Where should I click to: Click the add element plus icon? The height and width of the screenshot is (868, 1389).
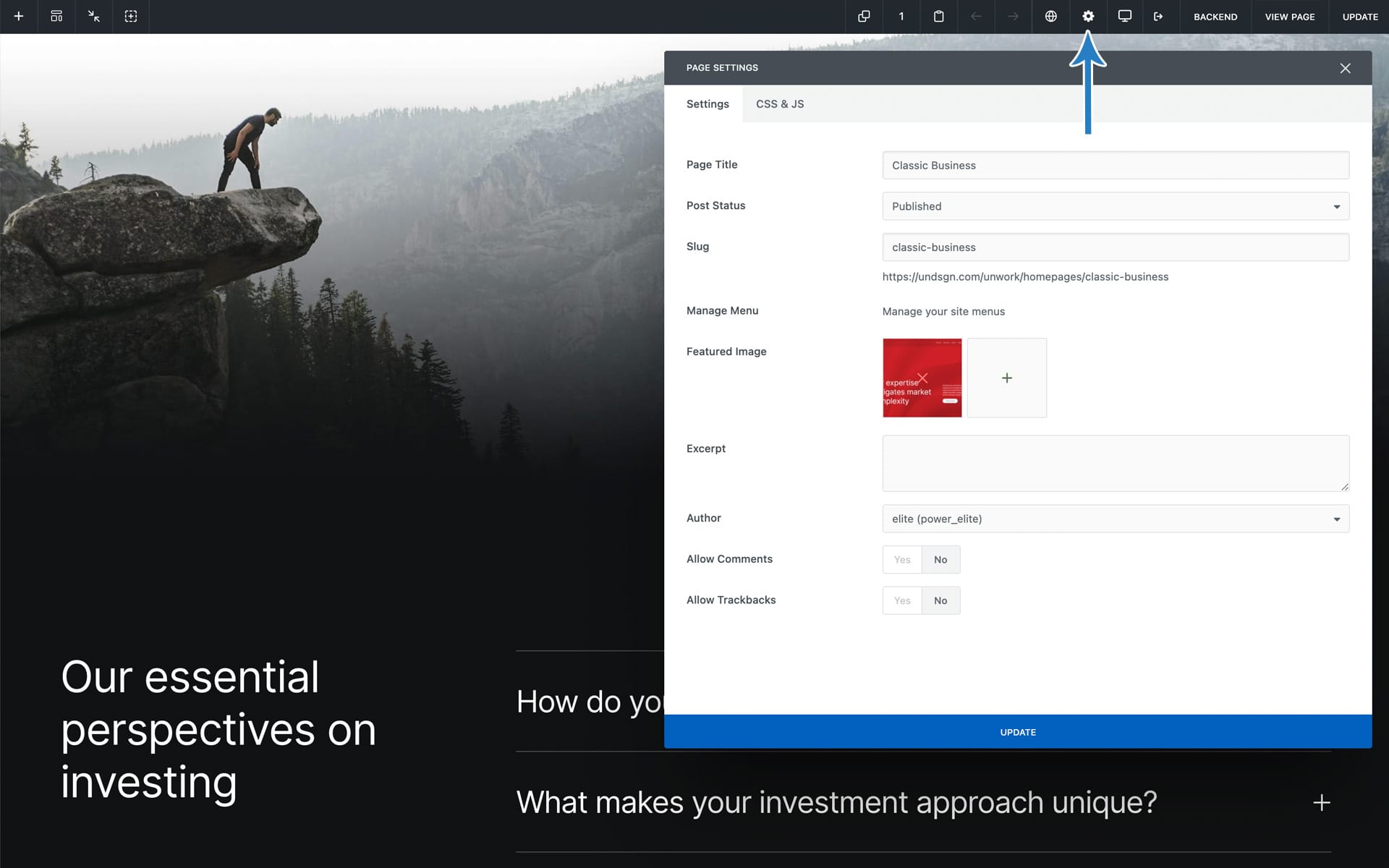point(19,16)
